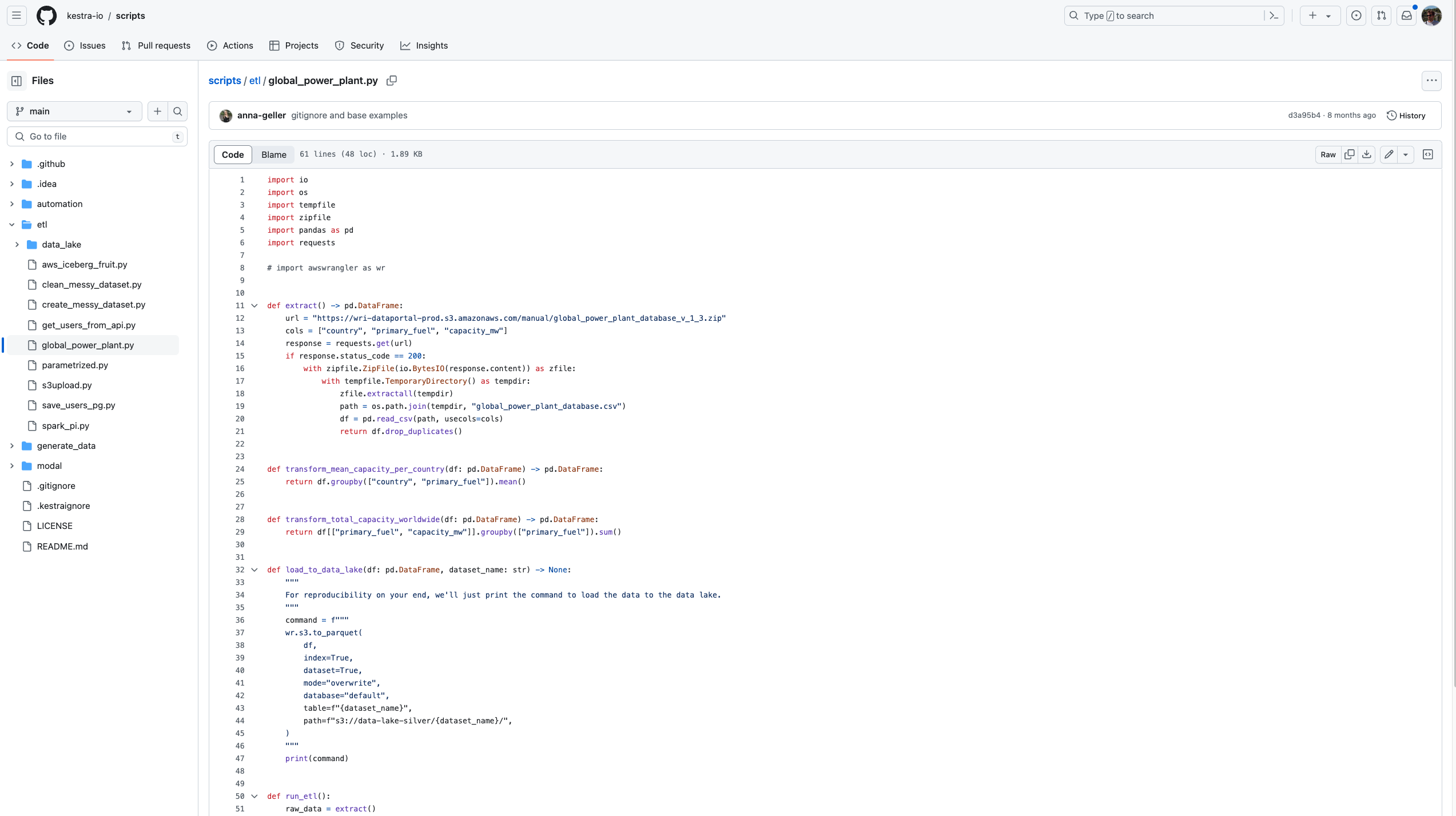Add a new file from the sidebar
The height and width of the screenshot is (816, 1456).
[158, 111]
